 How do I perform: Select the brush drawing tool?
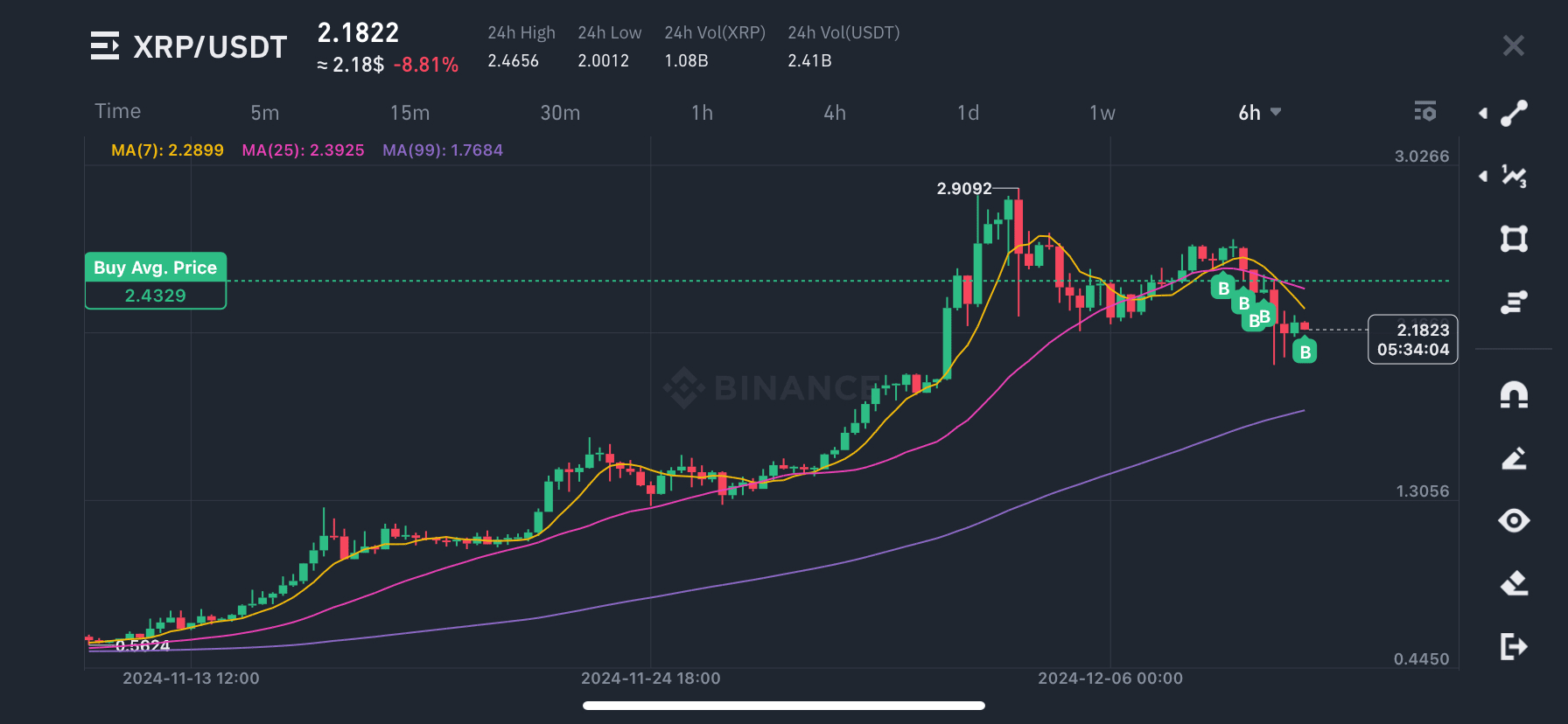click(x=1514, y=458)
